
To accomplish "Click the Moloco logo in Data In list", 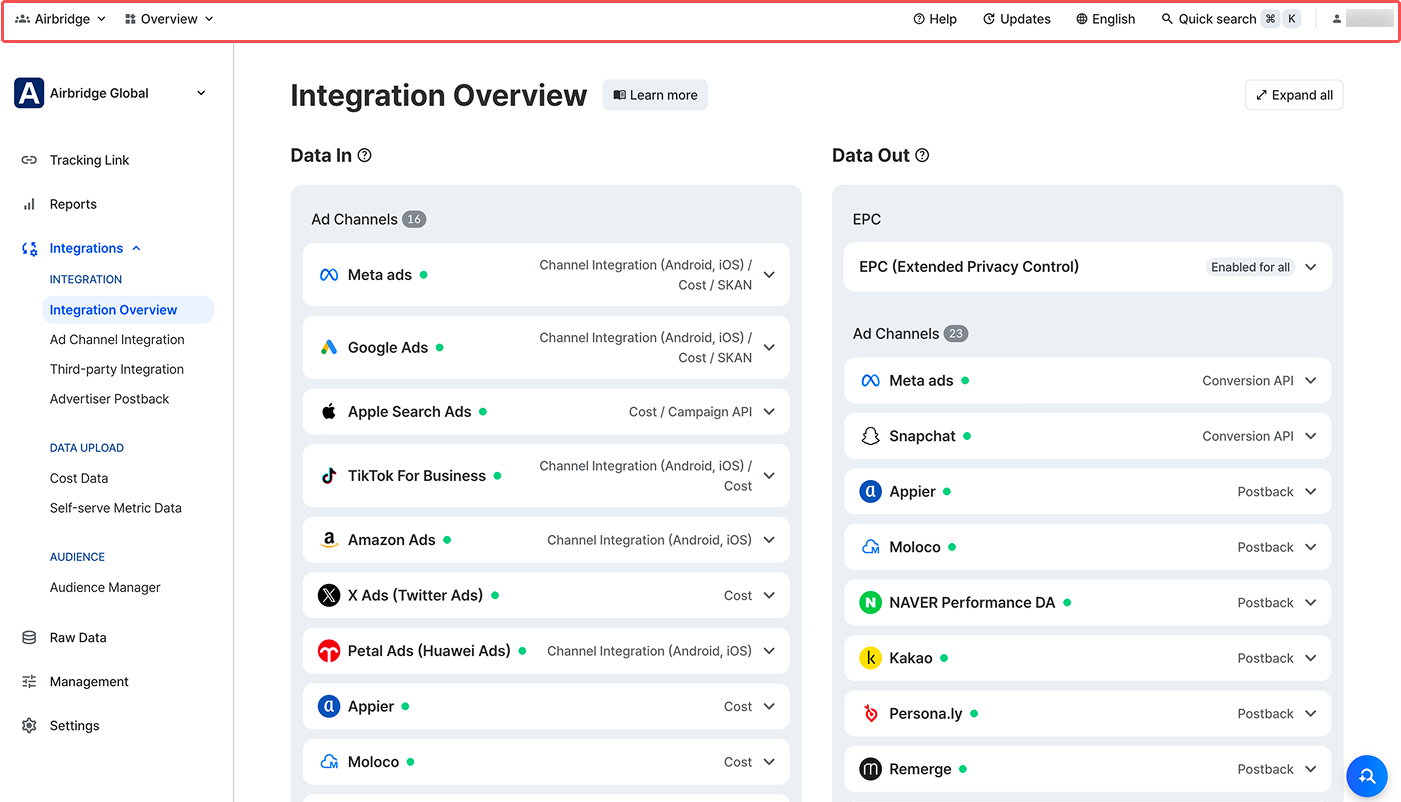I will click(x=329, y=762).
